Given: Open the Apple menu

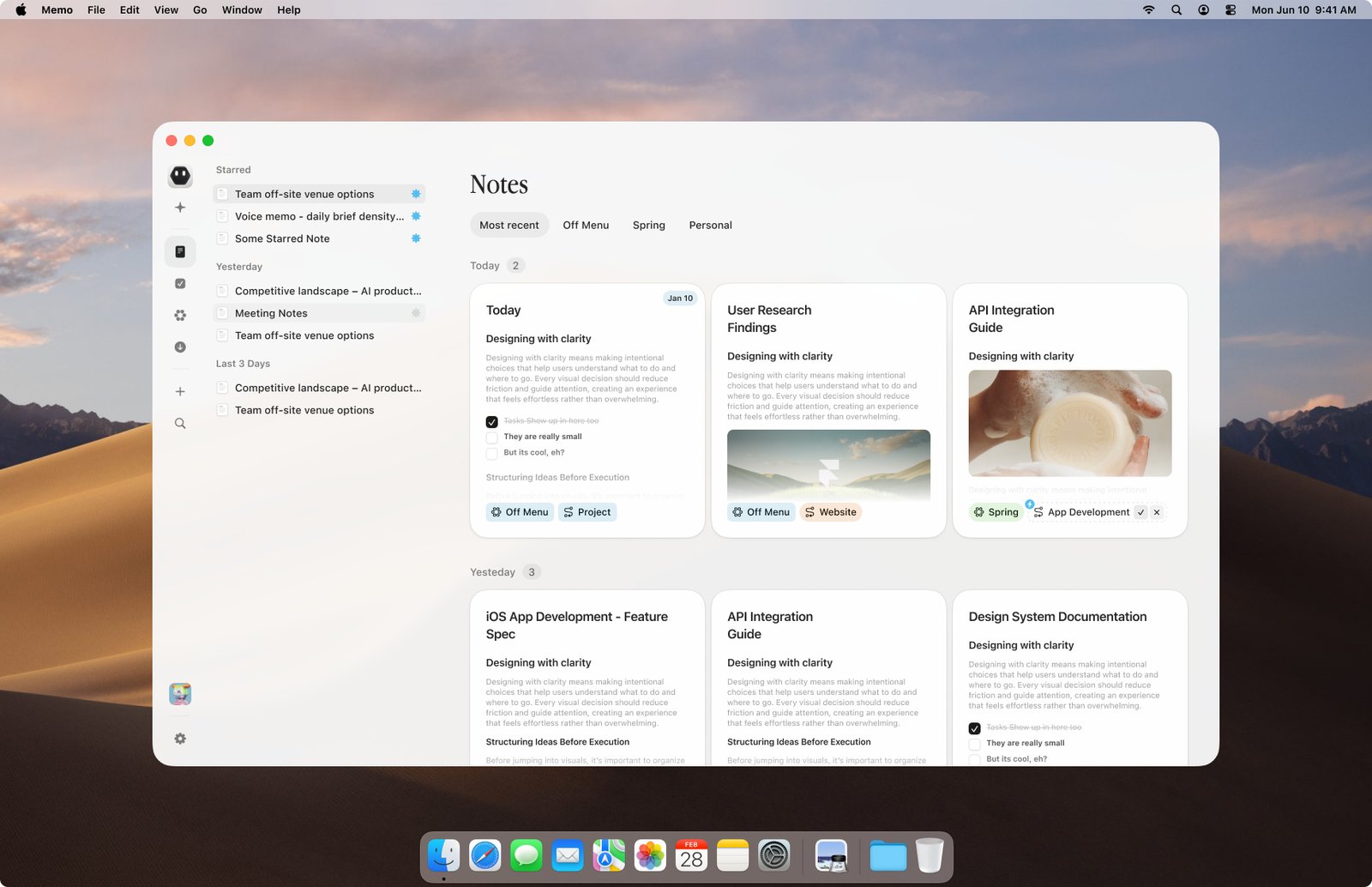Looking at the screenshot, I should (21, 9).
